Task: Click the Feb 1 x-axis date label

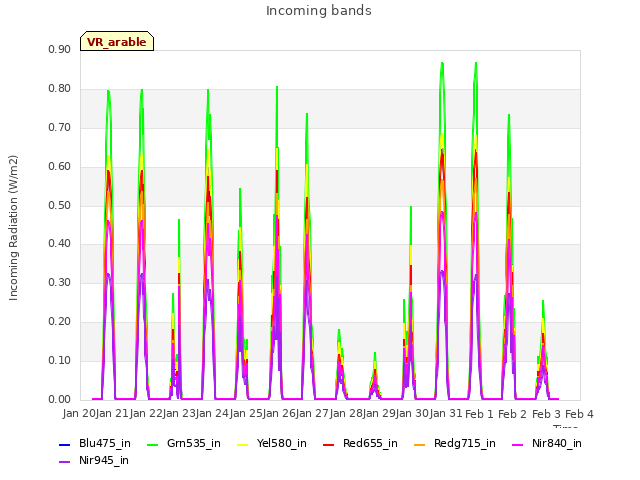Action: click(x=479, y=414)
